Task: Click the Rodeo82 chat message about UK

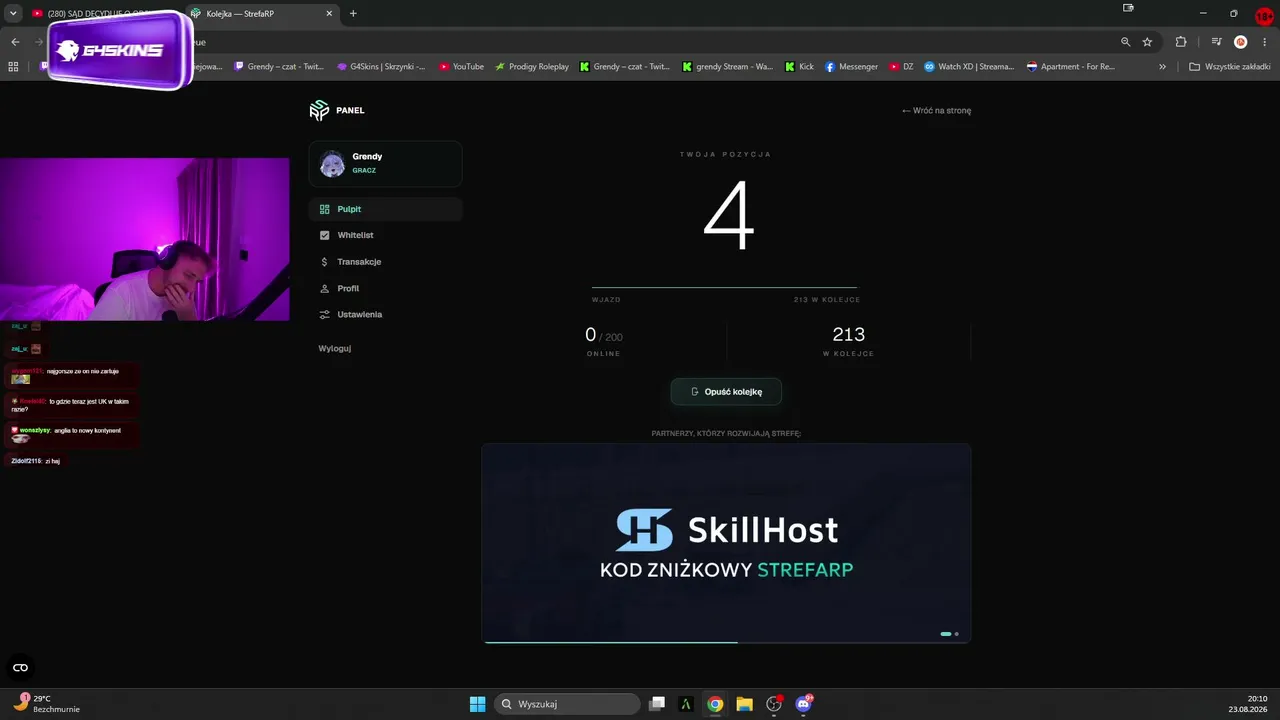Action: point(72,405)
